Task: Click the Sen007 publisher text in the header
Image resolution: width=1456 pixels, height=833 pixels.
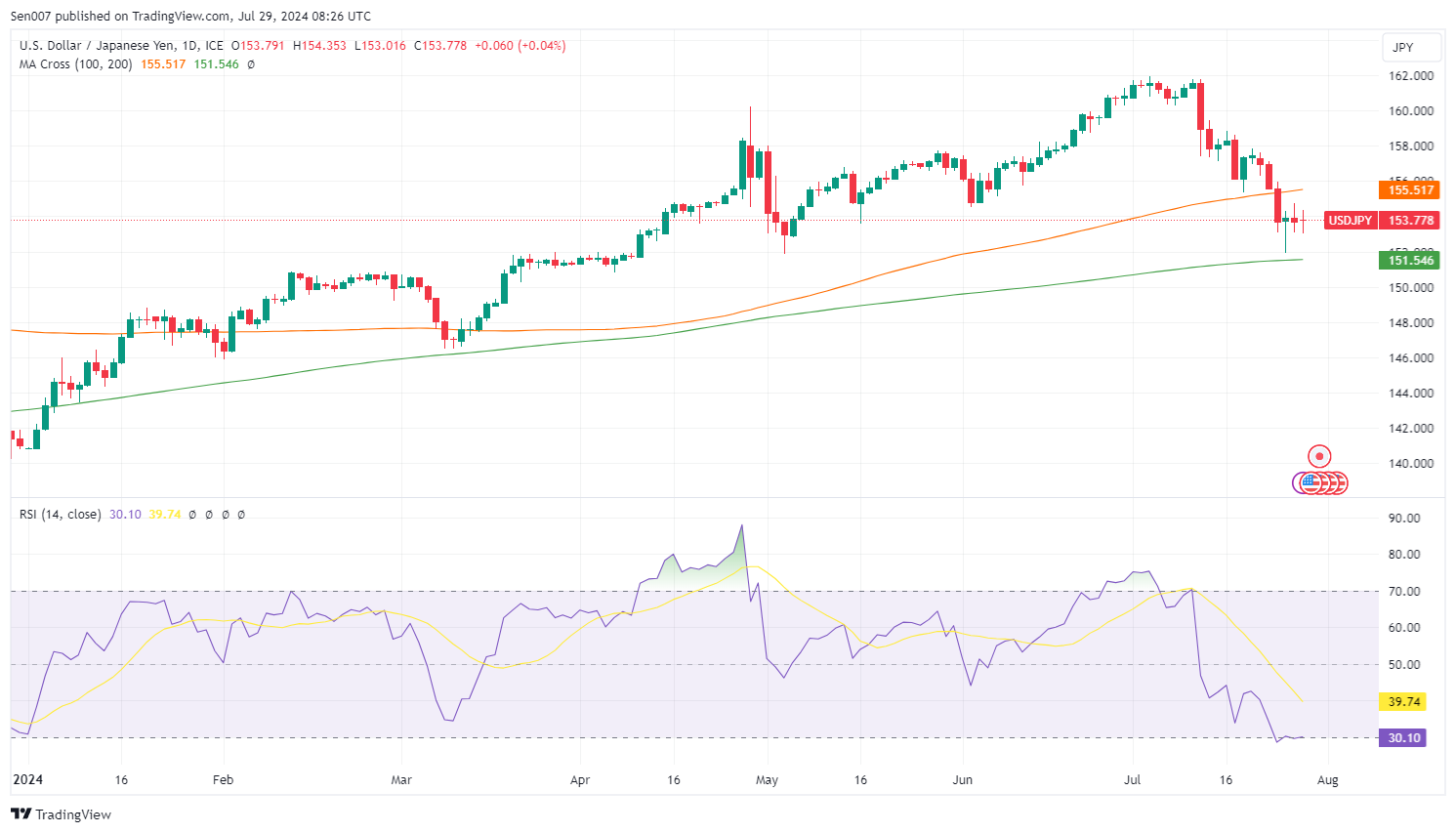Action: tap(31, 16)
